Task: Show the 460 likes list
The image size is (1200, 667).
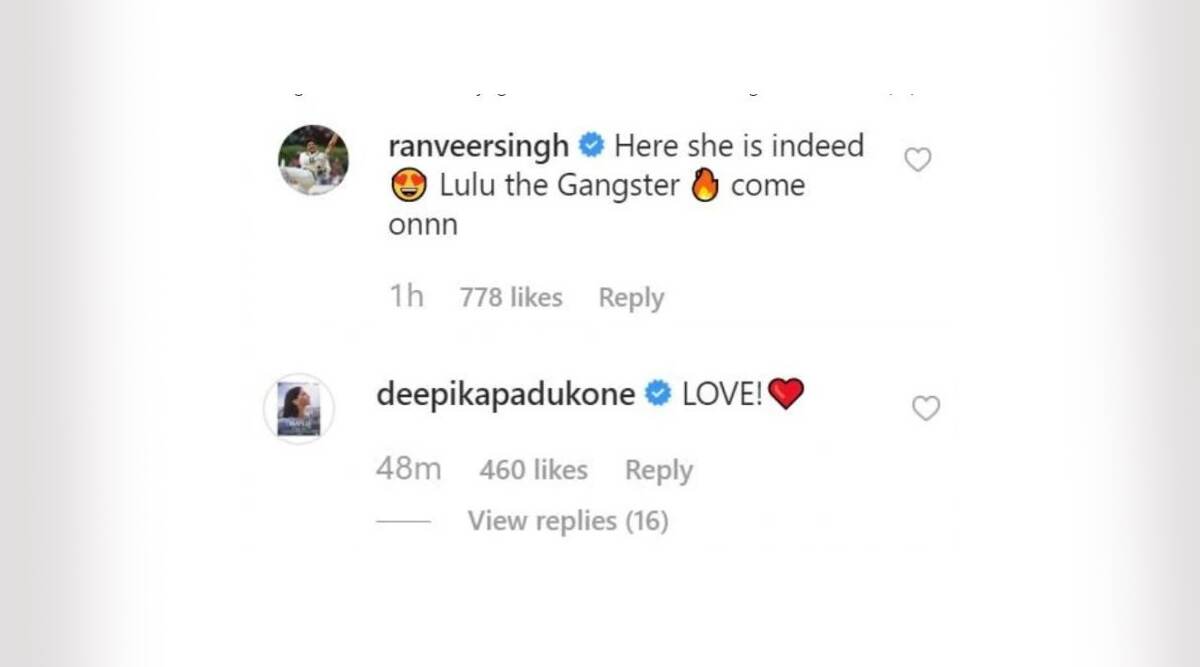Action: [x=533, y=469]
